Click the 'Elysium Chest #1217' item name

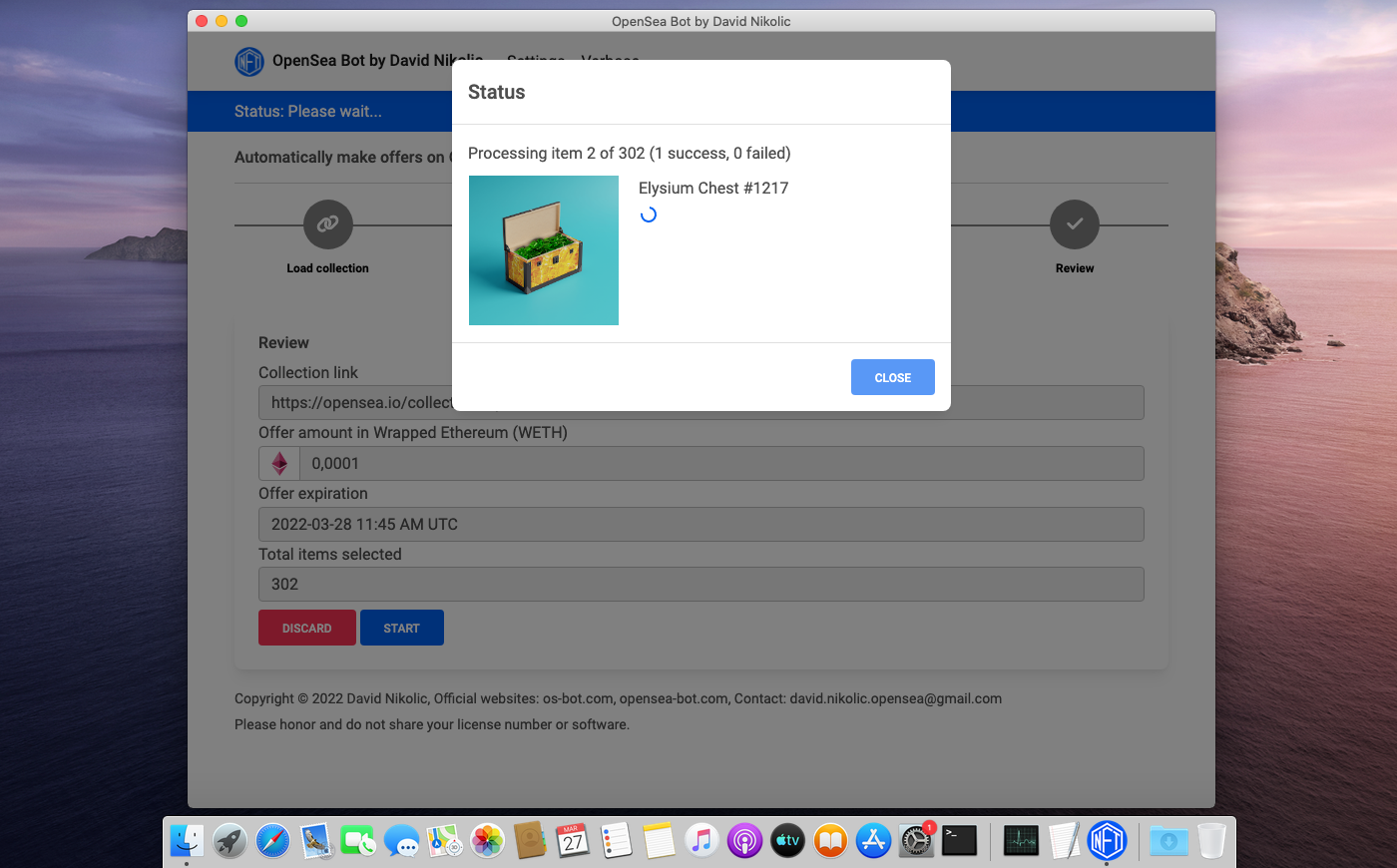(713, 188)
